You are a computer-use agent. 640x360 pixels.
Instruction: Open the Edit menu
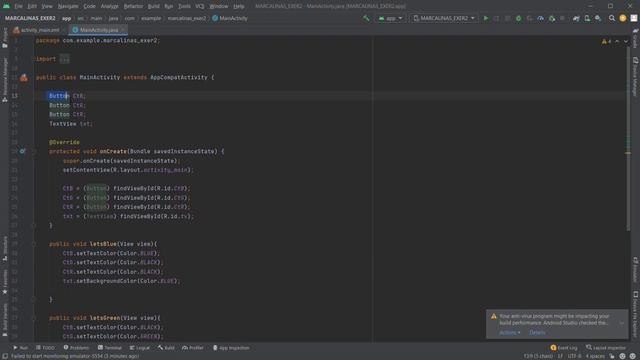(32, 6)
